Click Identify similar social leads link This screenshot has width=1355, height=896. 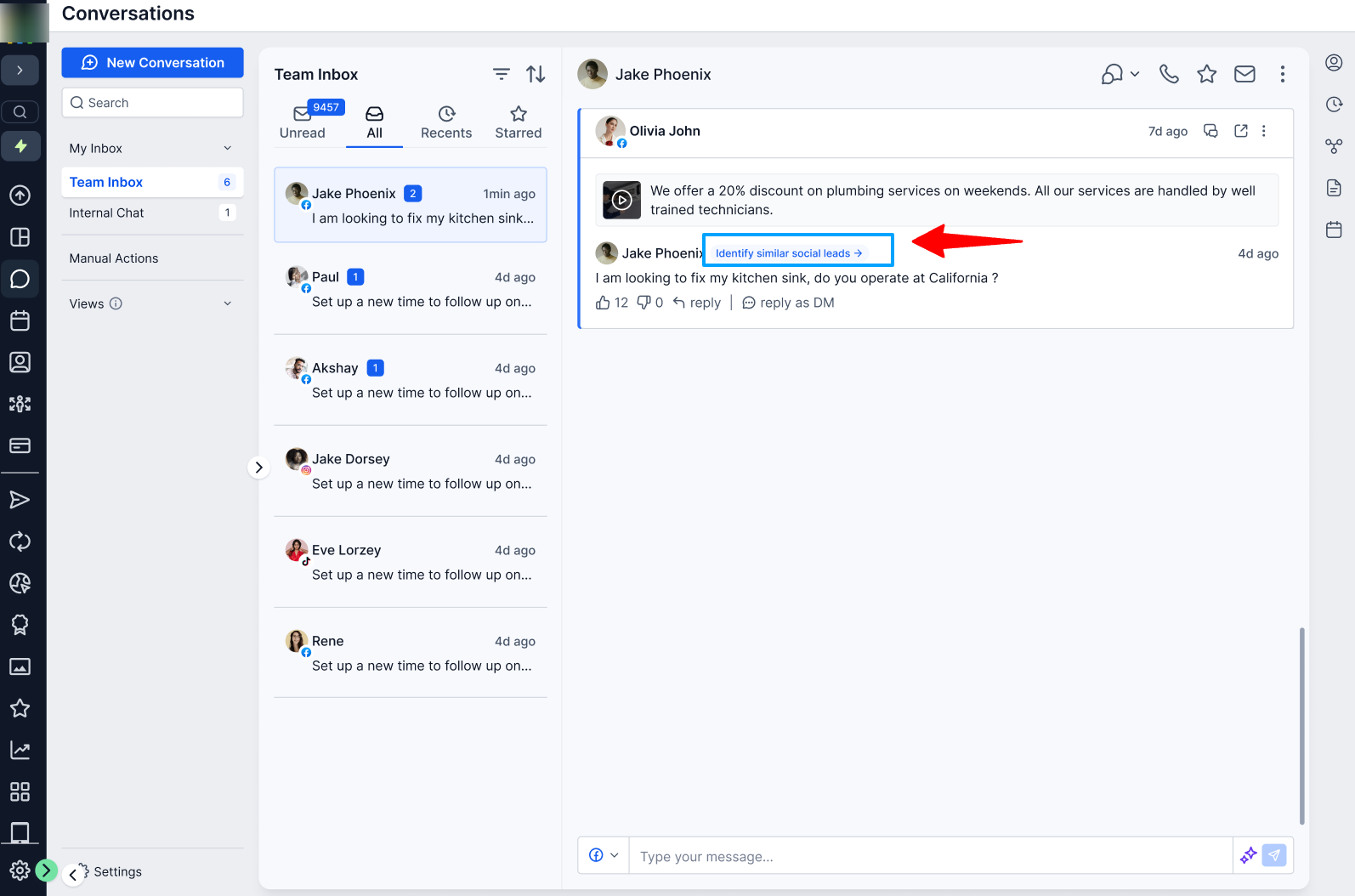point(789,253)
